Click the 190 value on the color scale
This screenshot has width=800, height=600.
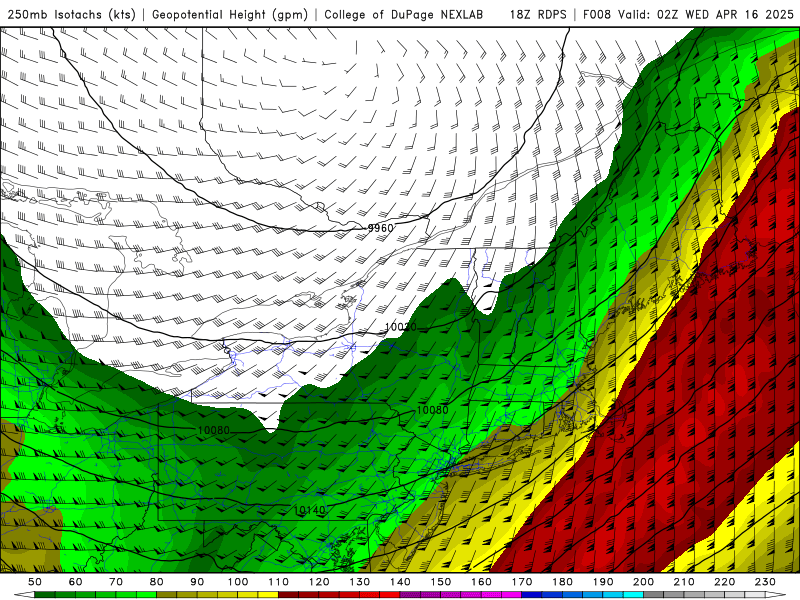[x=603, y=582]
